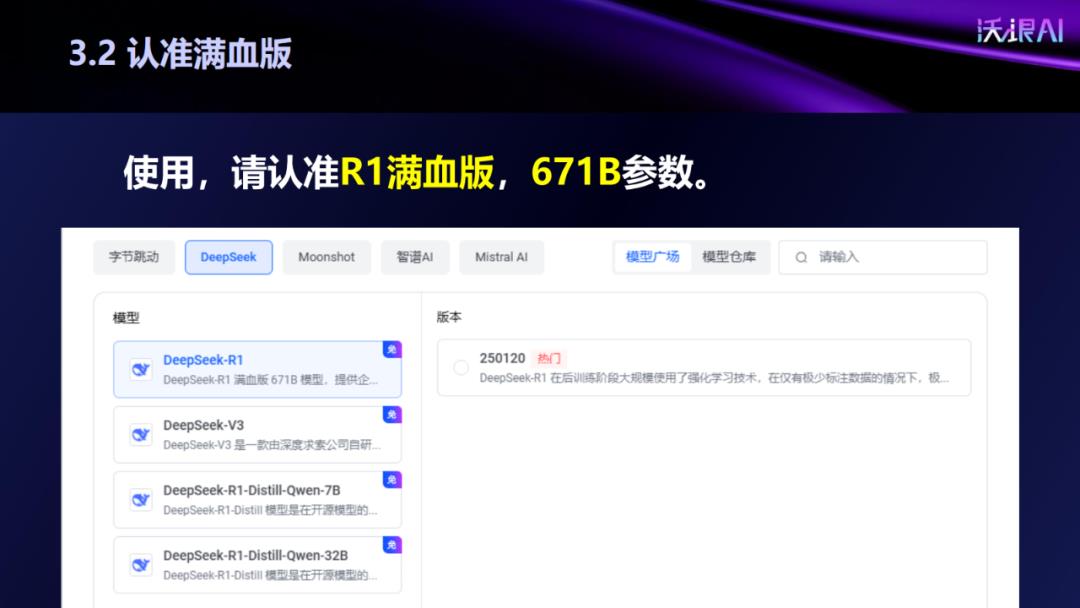Viewport: 1080px width, 608px height.
Task: Click the 免 badge on Distill-Qwen-7B card
Action: (x=392, y=480)
